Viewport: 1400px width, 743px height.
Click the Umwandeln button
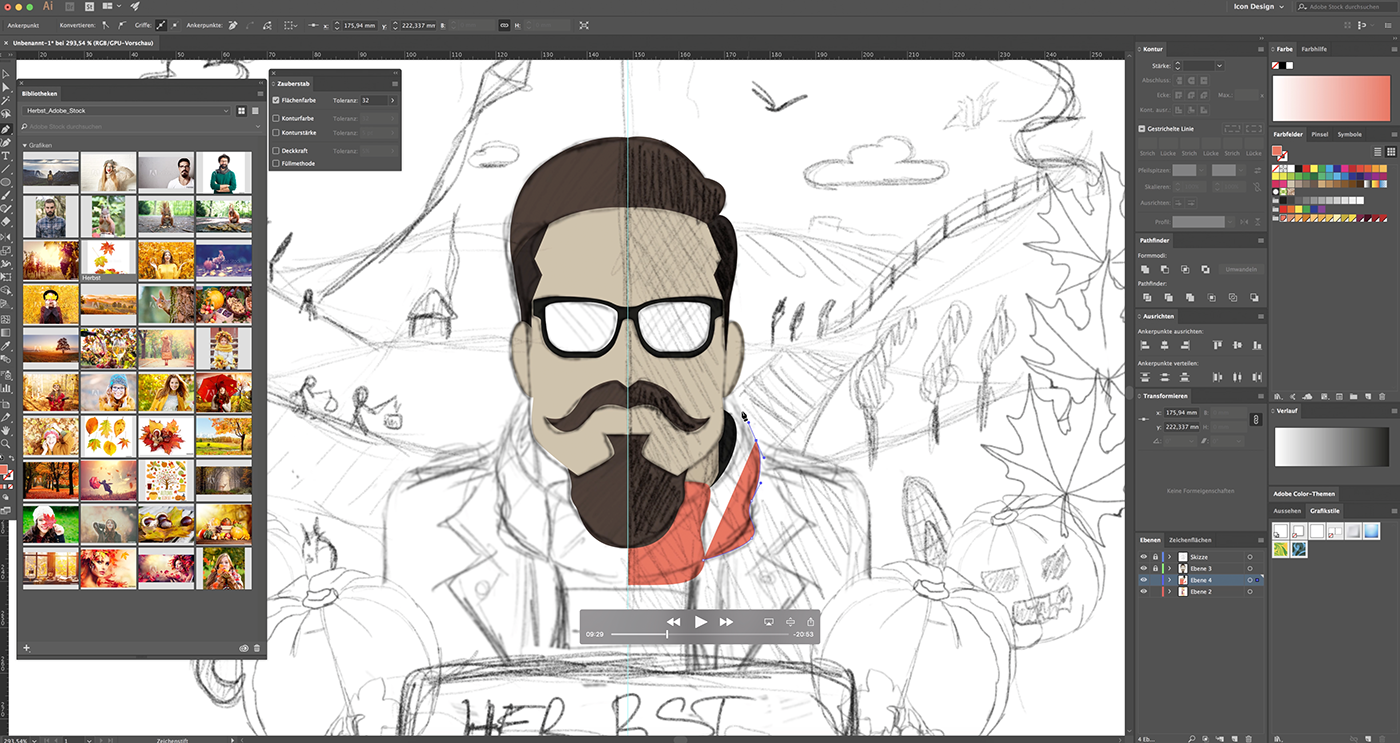click(x=1241, y=269)
